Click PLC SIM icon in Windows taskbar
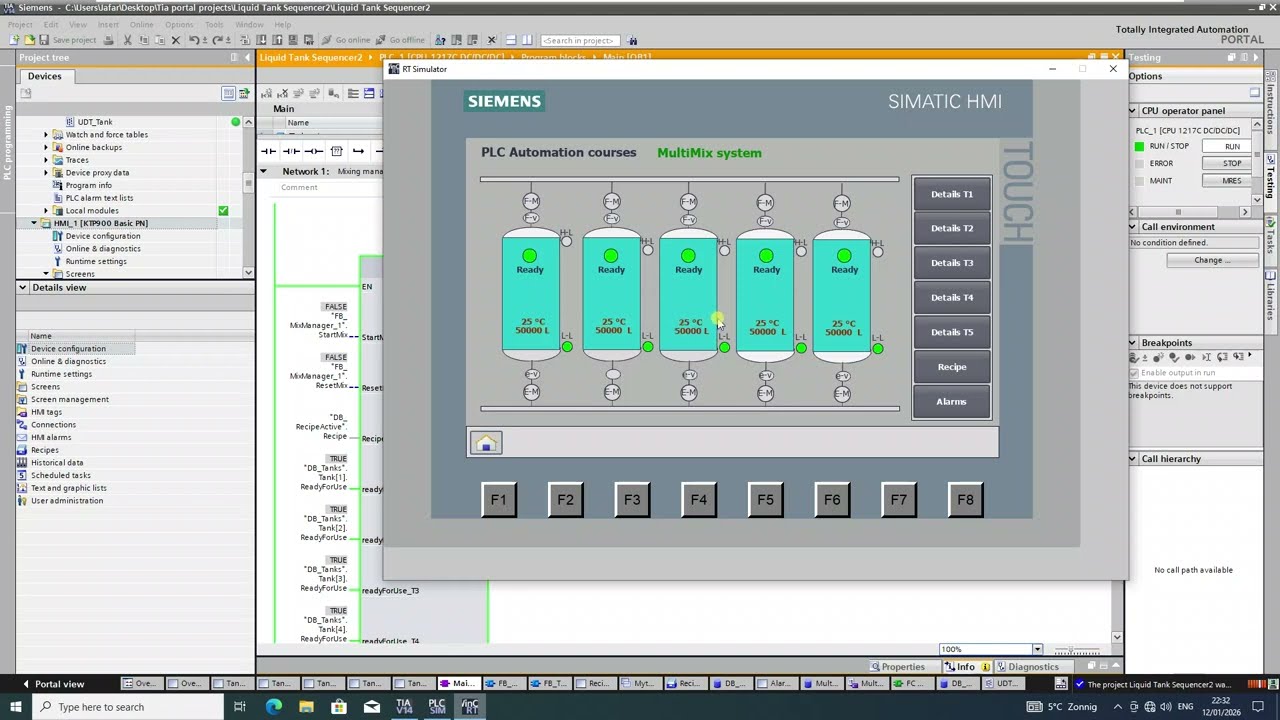 [437, 707]
